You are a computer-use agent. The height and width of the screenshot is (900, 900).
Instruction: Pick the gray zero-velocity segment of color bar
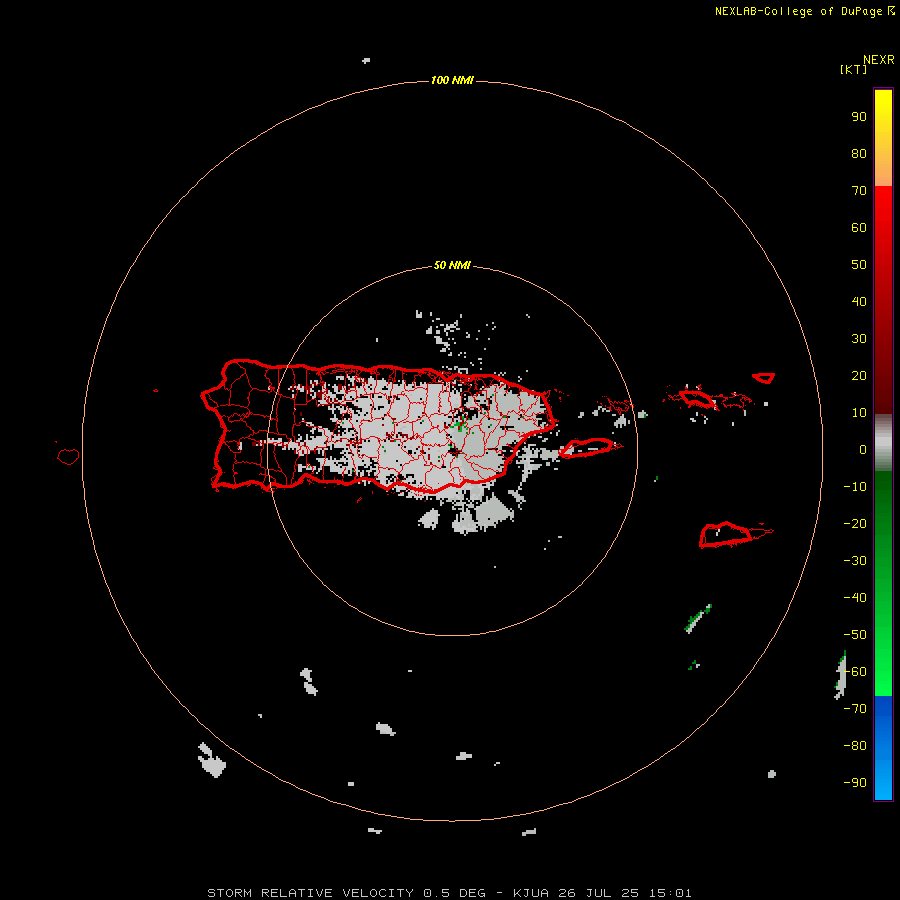point(883,443)
